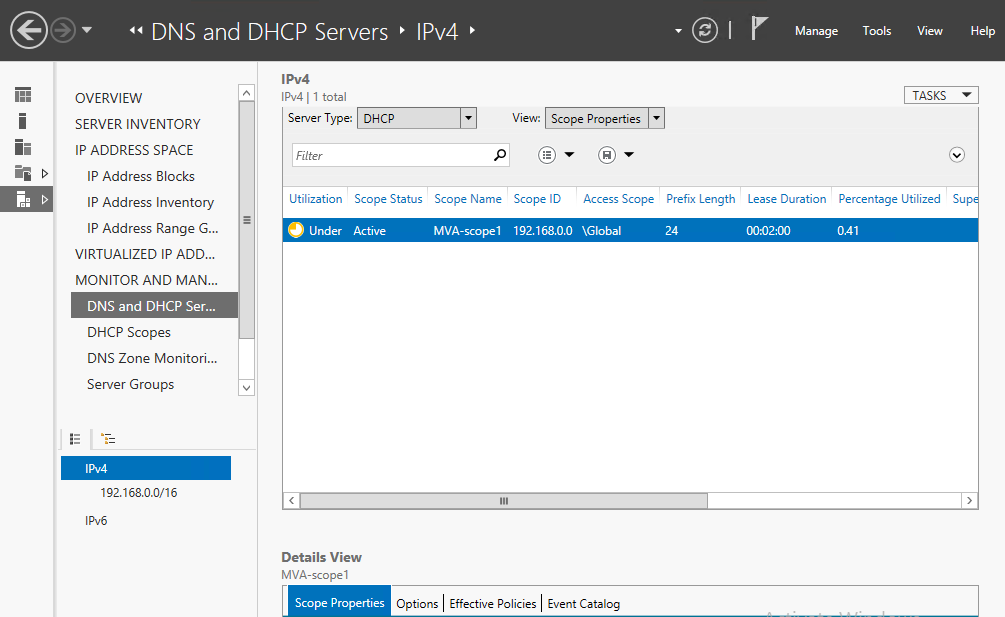This screenshot has height=617, width=1005.
Task: Type in the Filter input field
Action: [x=390, y=156]
